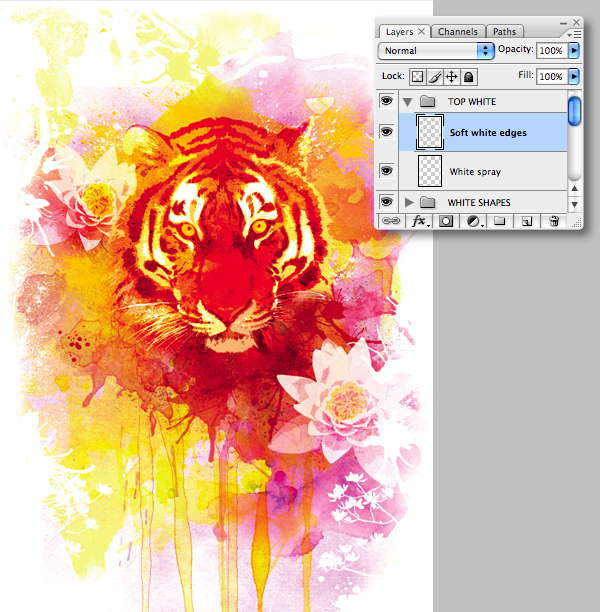Hide the Soft white edges layer

(386, 132)
